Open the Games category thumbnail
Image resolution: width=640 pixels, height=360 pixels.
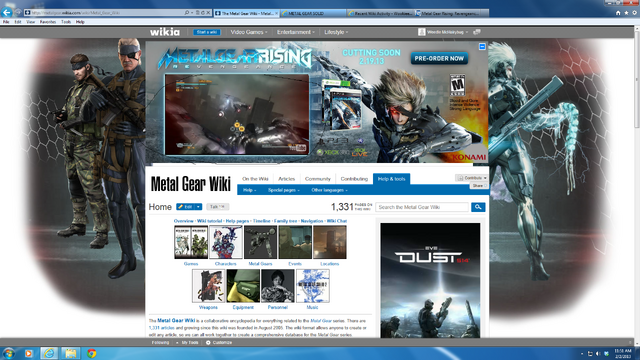pyautogui.click(x=191, y=243)
